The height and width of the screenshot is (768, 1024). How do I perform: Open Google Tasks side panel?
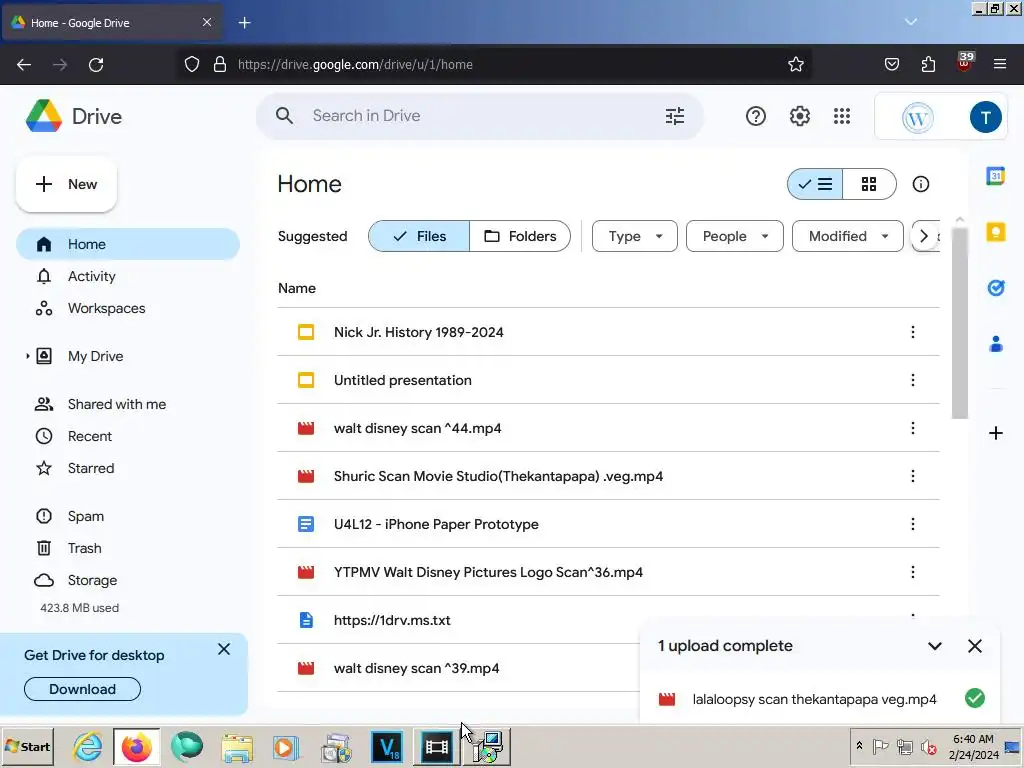coord(995,287)
